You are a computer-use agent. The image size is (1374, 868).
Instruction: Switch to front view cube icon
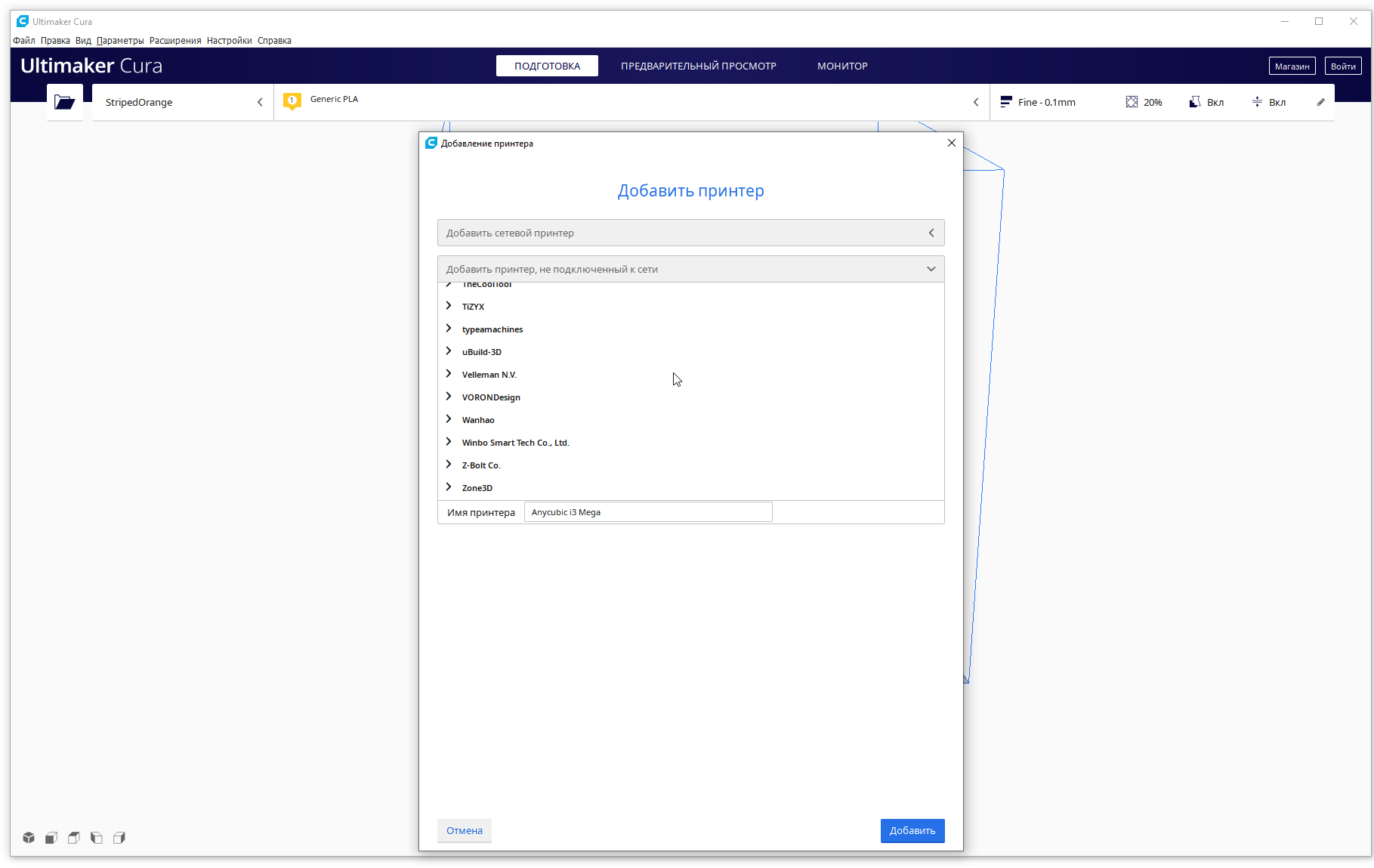pos(51,838)
